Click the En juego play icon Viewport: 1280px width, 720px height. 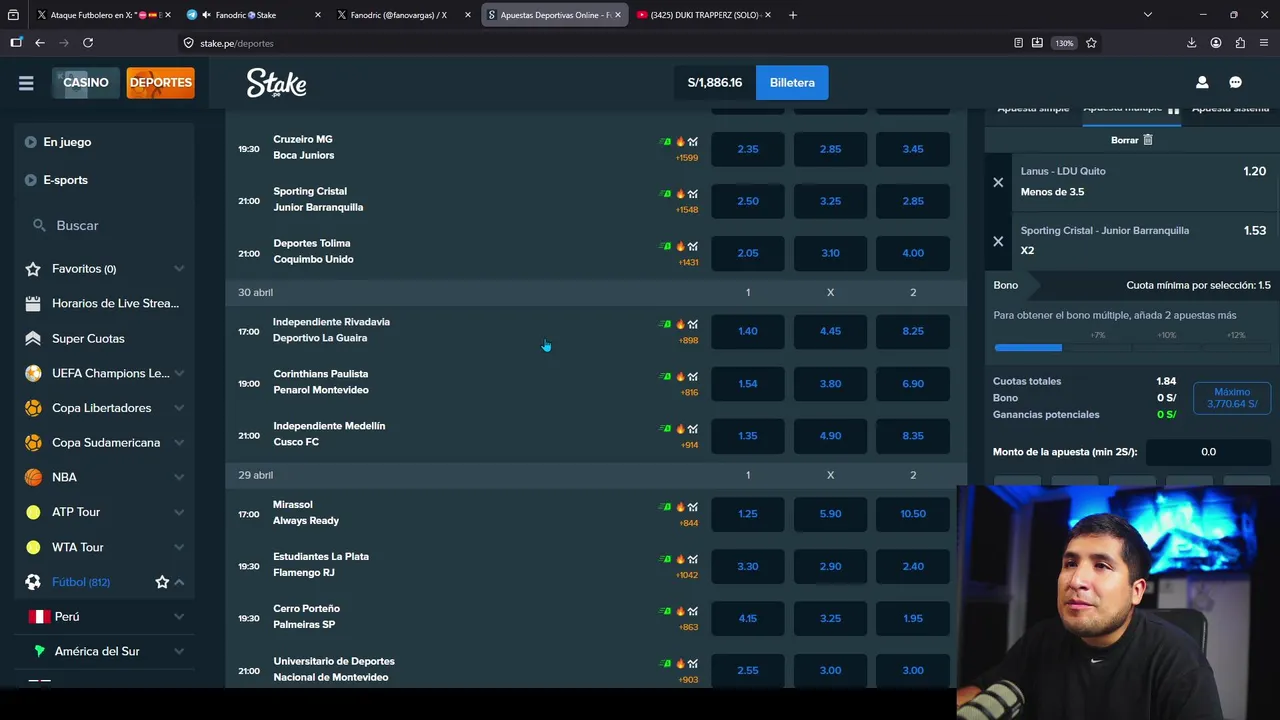(x=30, y=142)
